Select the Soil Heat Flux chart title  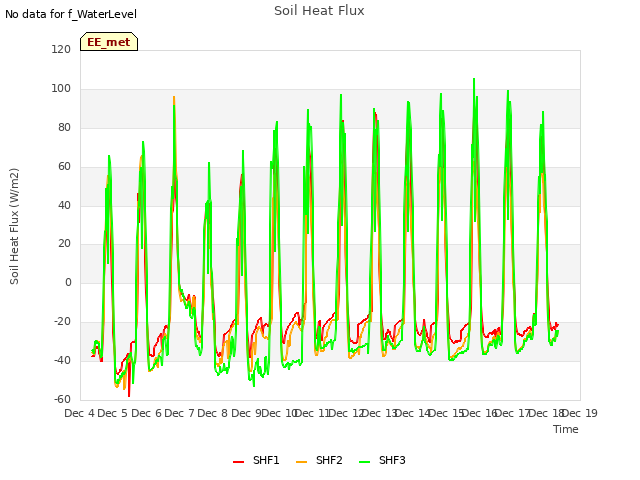(319, 11)
